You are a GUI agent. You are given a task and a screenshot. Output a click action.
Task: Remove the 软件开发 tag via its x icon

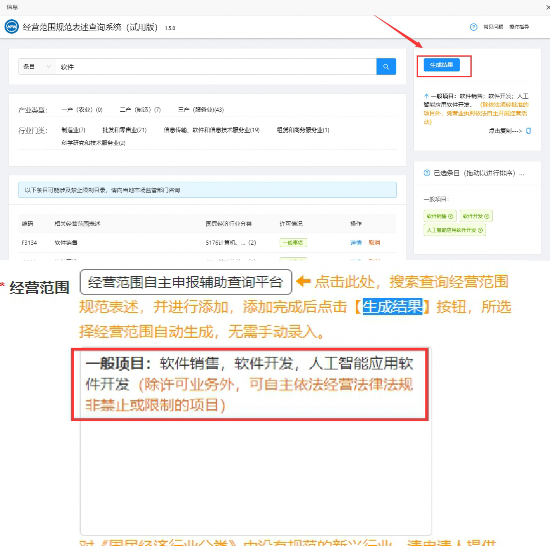coord(487,216)
